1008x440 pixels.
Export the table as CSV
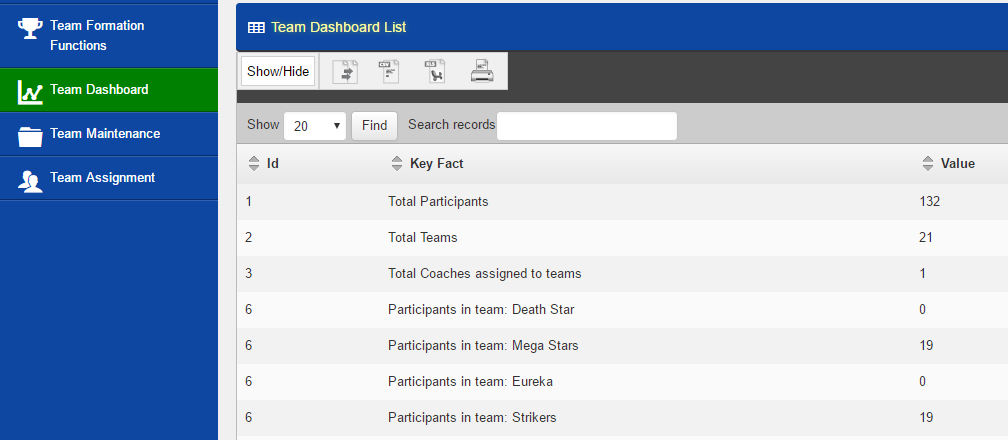(390, 71)
